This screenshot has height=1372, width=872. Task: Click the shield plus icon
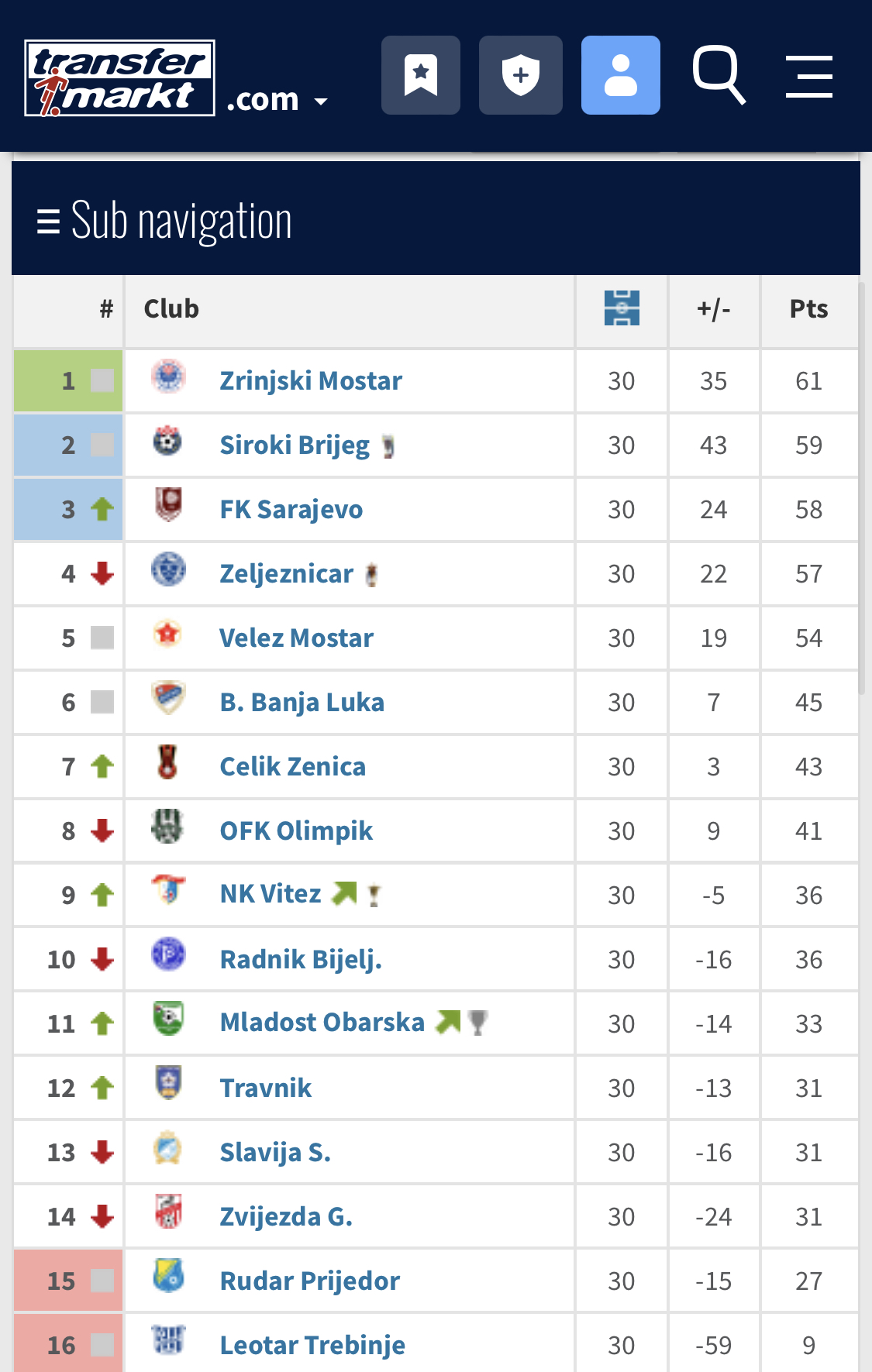pyautogui.click(x=520, y=75)
